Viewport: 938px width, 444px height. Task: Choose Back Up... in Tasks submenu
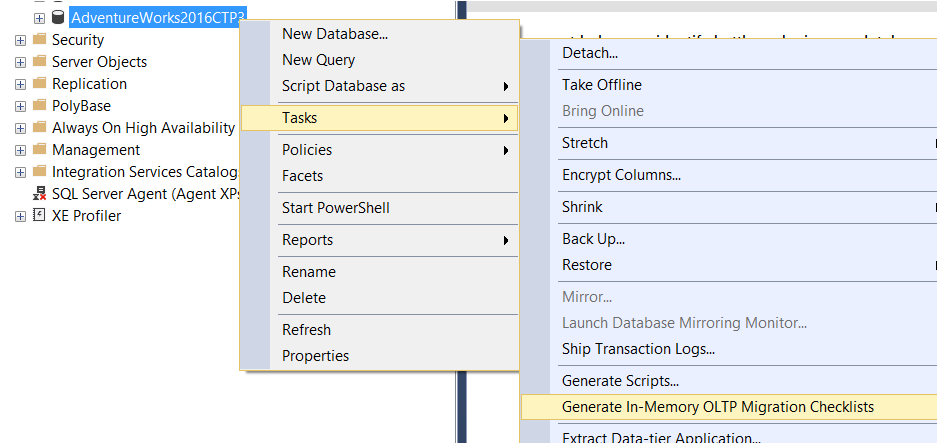[729, 239]
